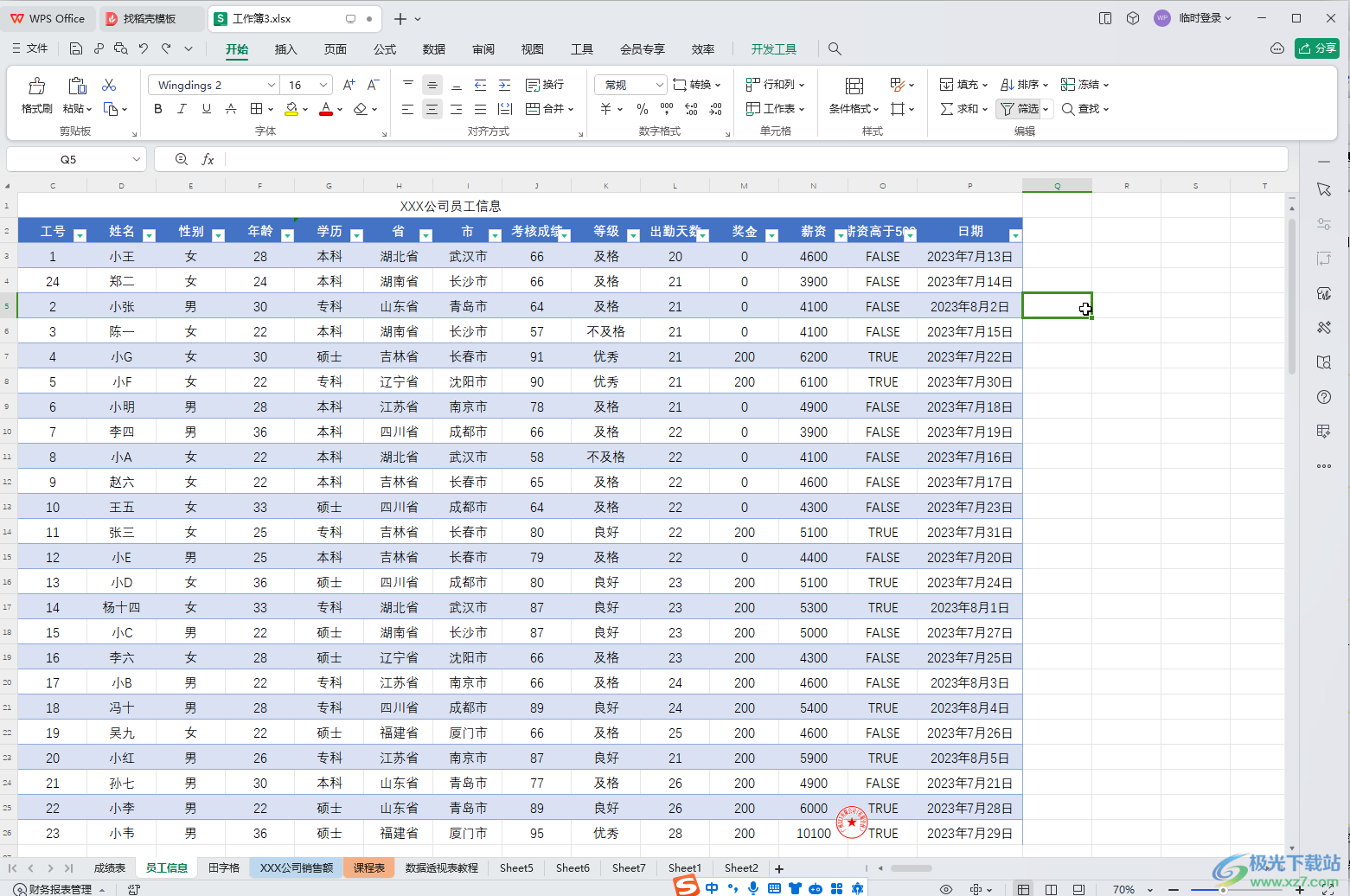Open the number format 常规 dropdown
1350x896 pixels.
(659, 85)
